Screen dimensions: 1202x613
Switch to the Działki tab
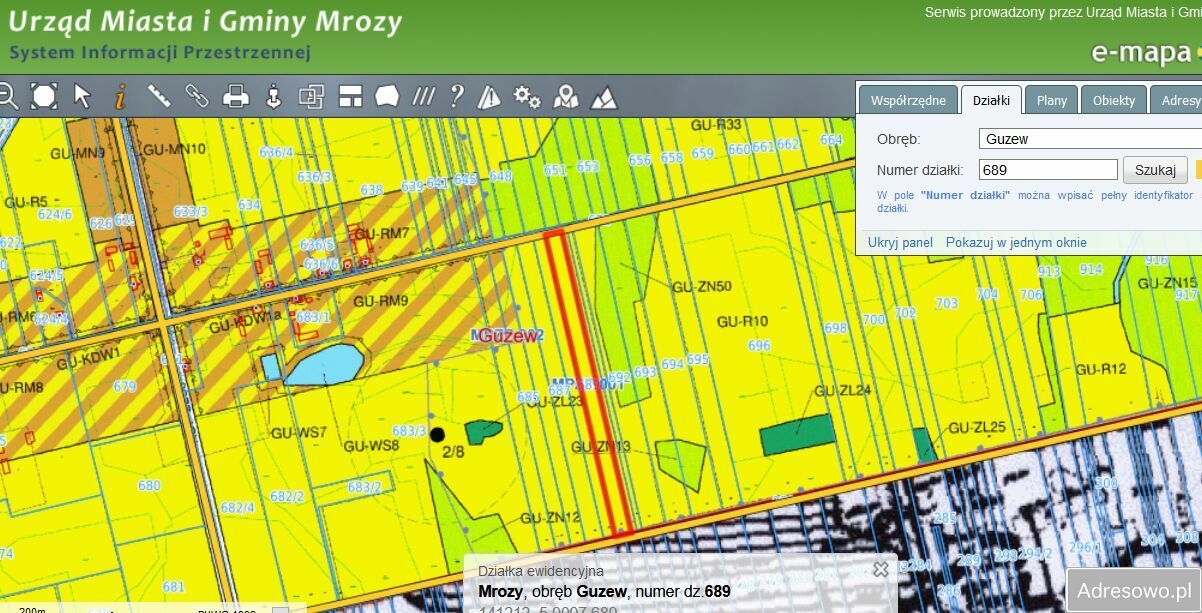[991, 101]
